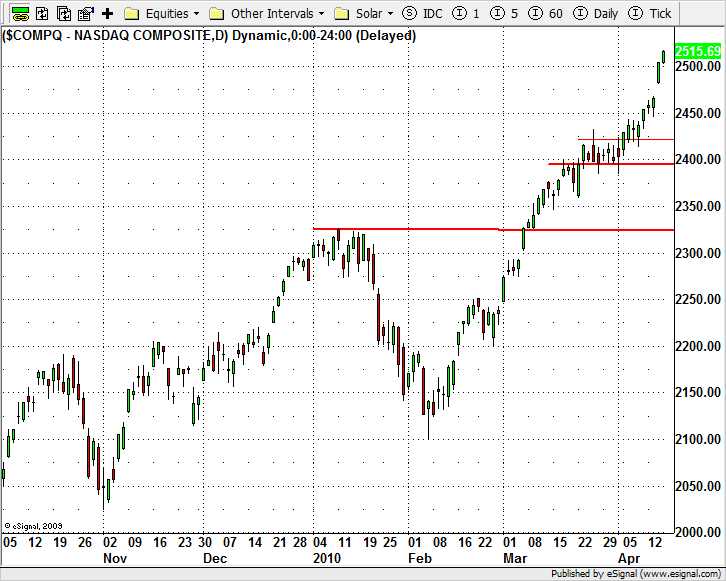Expand the Solar dropdown menu
This screenshot has width=726, height=581.
click(x=390, y=14)
